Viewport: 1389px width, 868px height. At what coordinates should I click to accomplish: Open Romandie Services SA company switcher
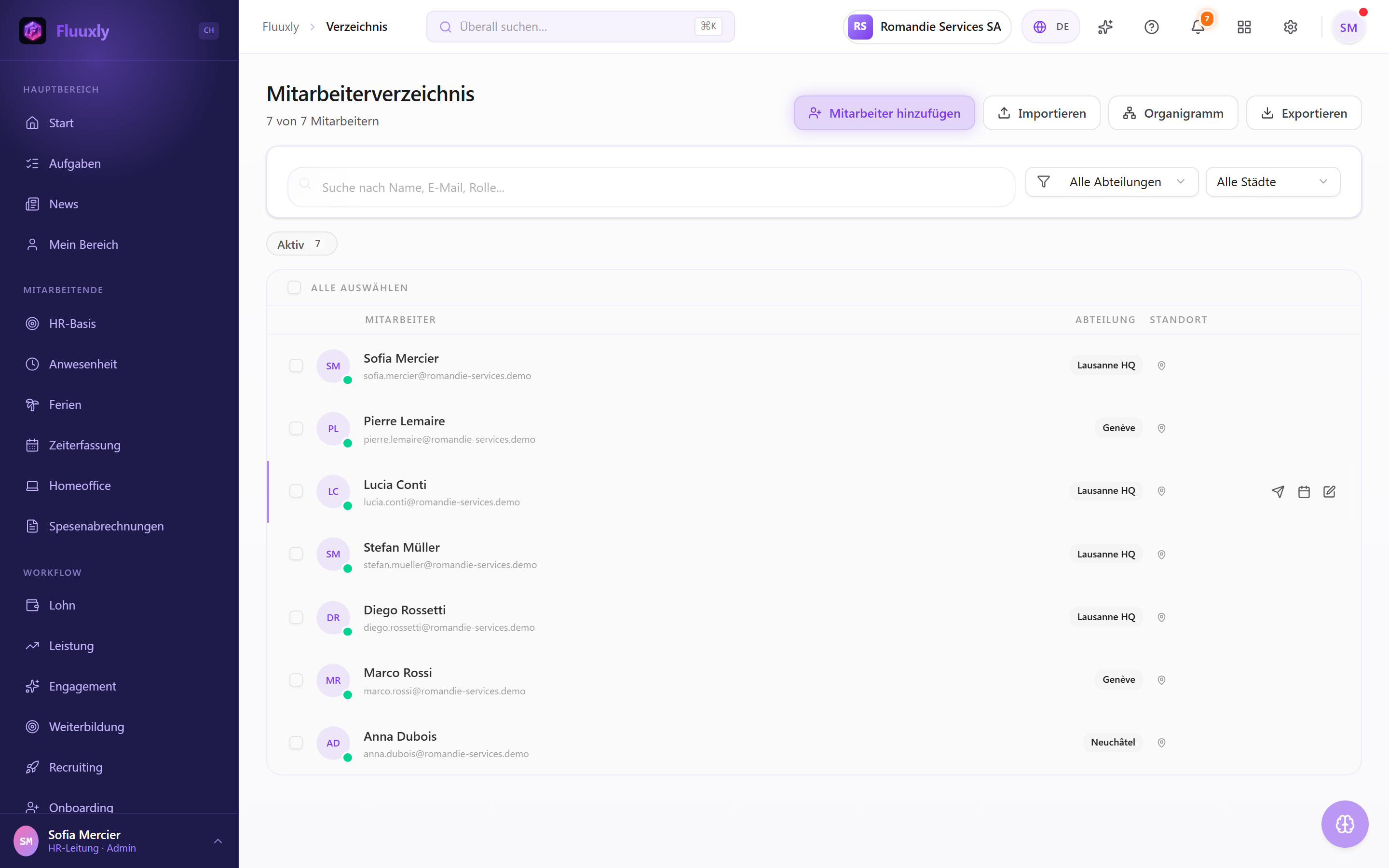[926, 27]
